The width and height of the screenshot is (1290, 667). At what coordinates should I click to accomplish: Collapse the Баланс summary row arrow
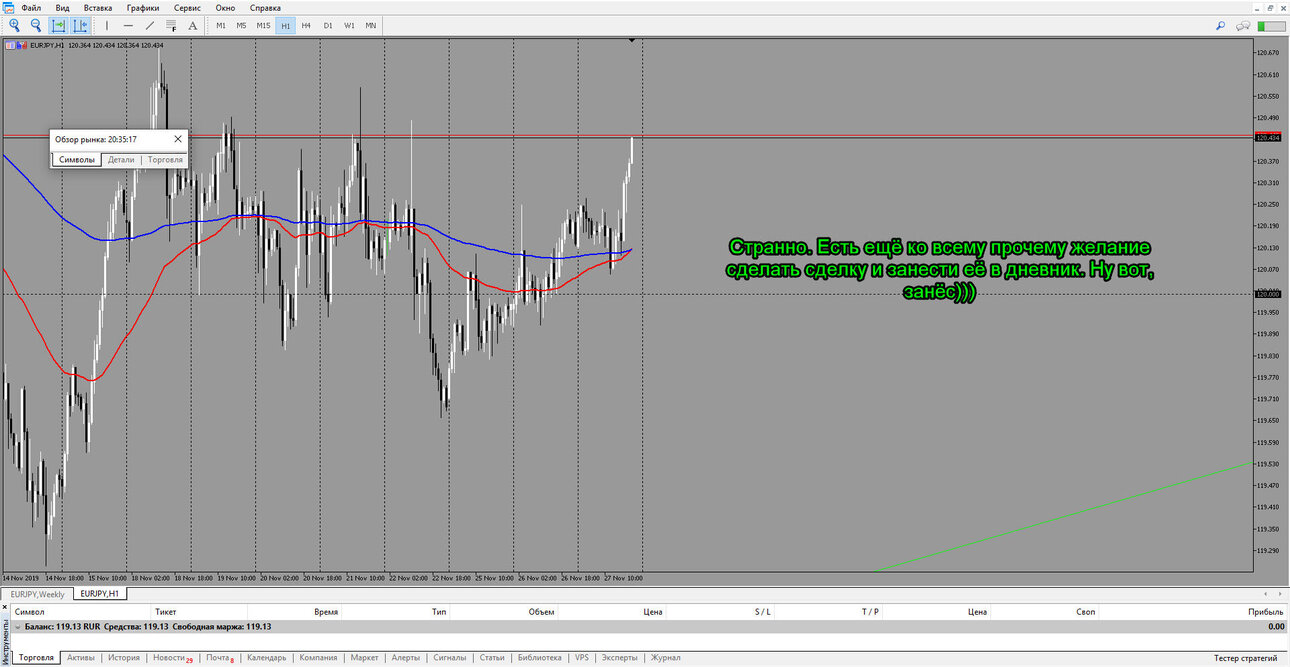pyautogui.click(x=16, y=626)
